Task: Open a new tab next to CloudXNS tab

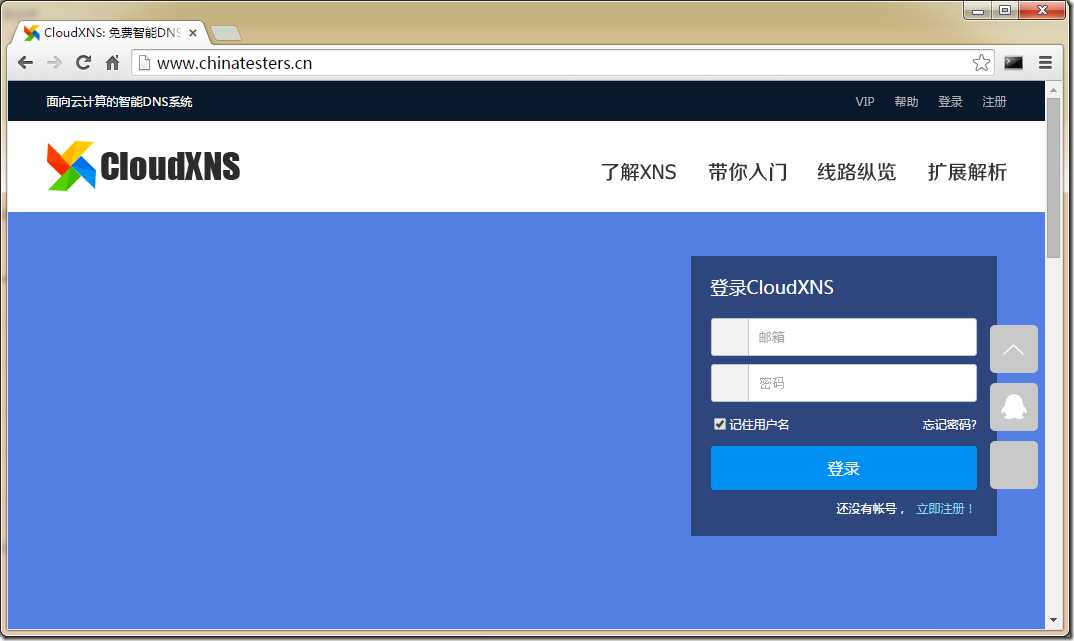Action: point(225,33)
